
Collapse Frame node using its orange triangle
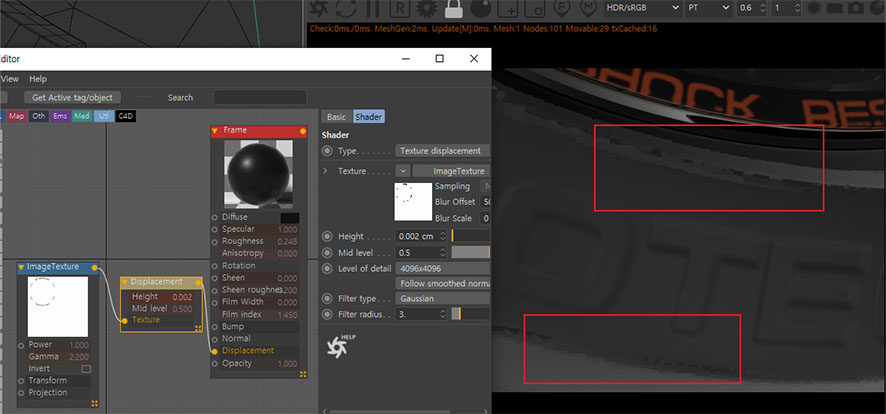pyautogui.click(x=215, y=131)
